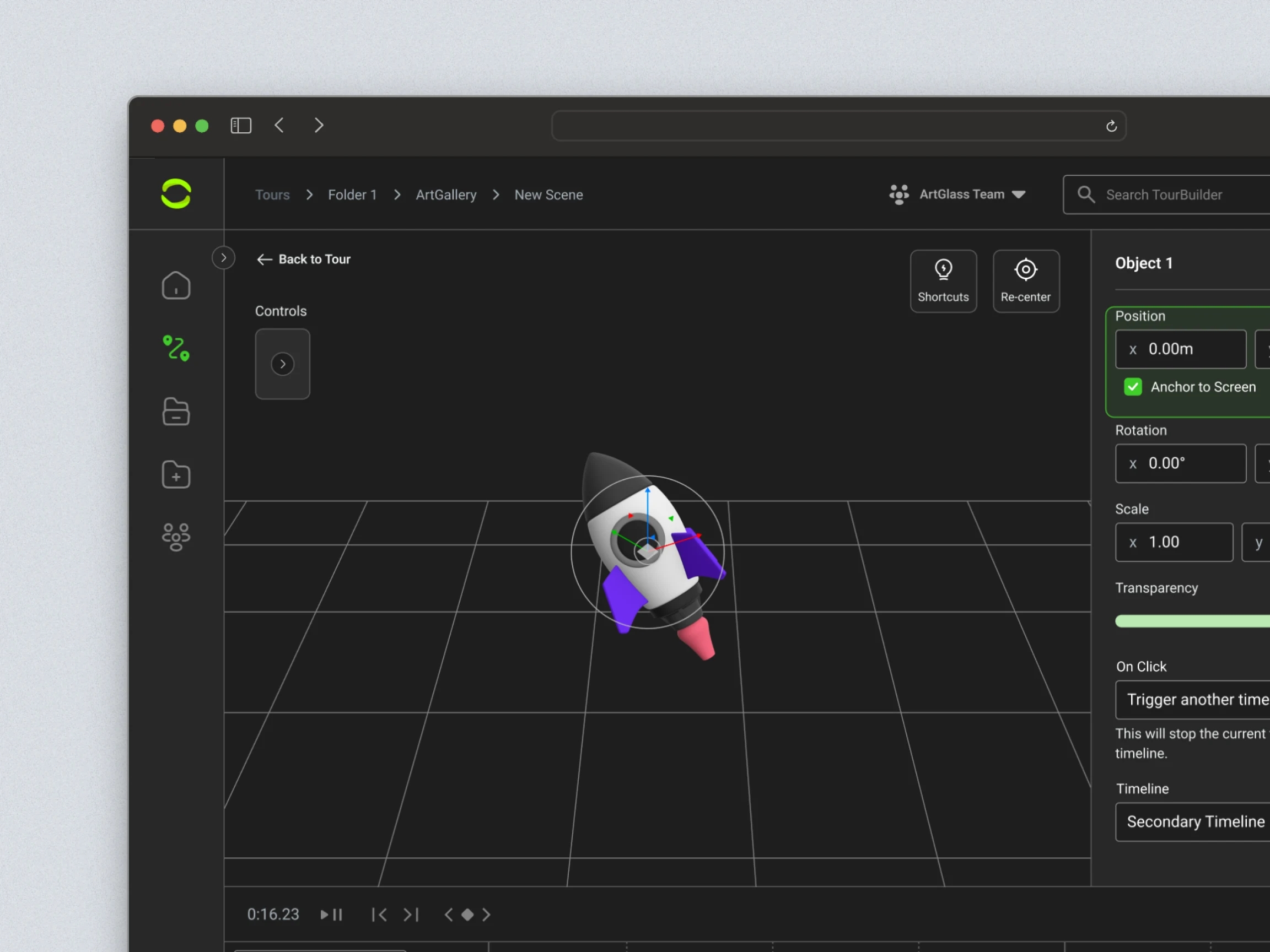Click the 0:16.23 timecode
1270x952 pixels.
pyautogui.click(x=273, y=914)
